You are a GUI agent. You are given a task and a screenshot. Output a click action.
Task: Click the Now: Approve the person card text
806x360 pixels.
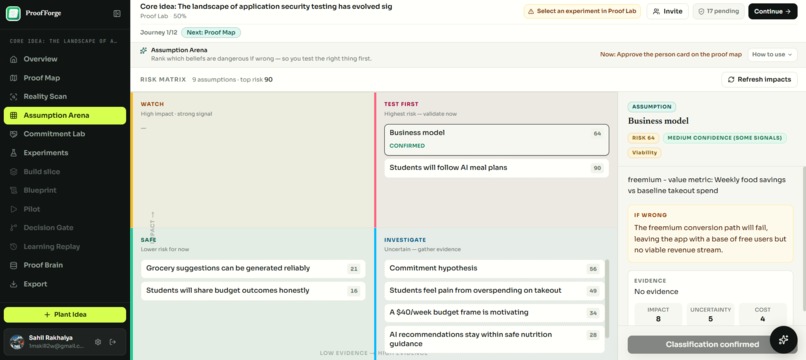click(x=671, y=55)
